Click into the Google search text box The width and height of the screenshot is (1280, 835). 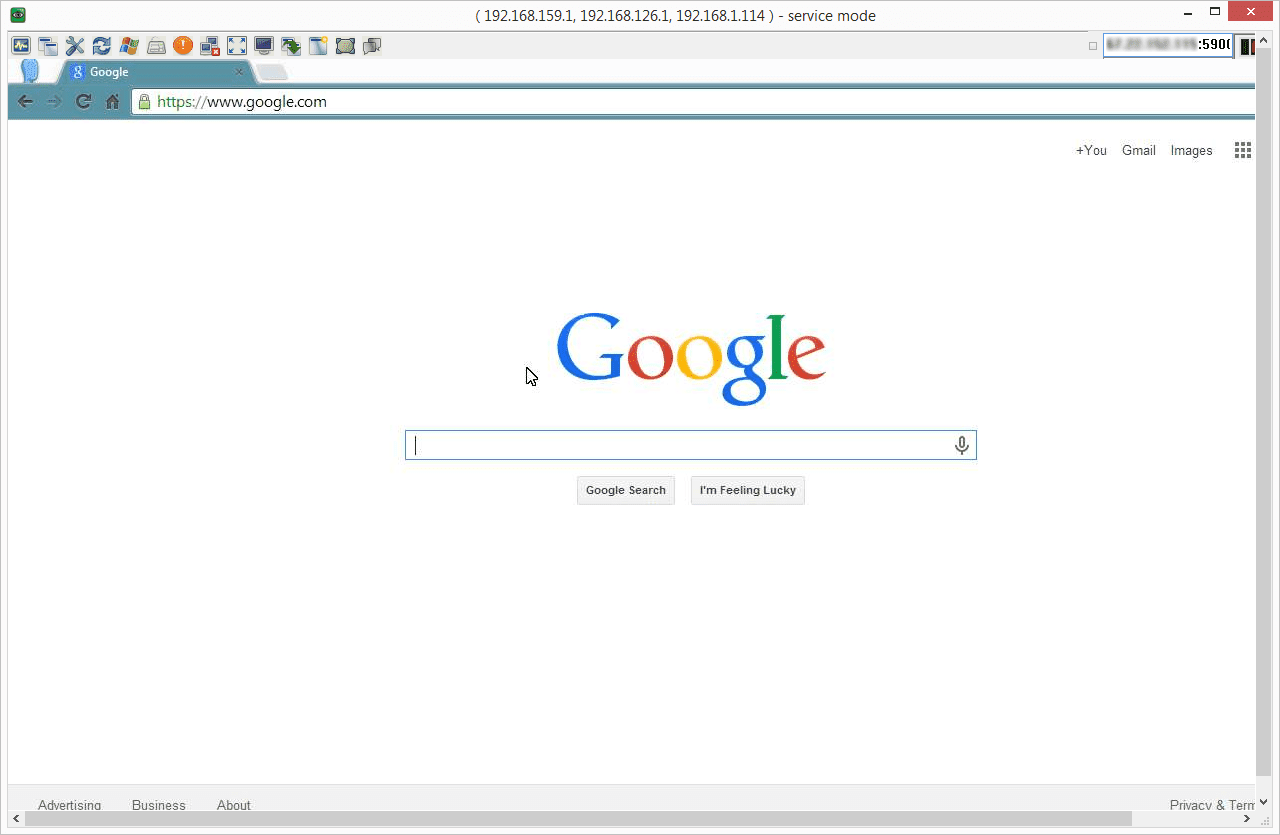[680, 445]
